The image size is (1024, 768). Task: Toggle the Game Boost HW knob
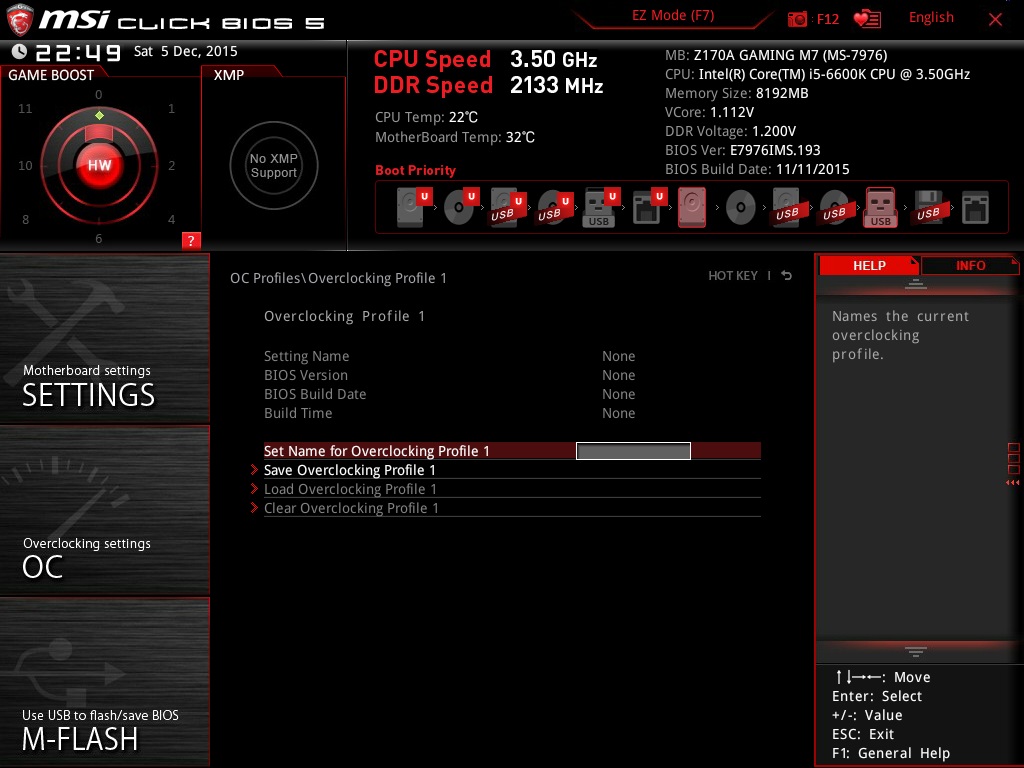(x=99, y=165)
